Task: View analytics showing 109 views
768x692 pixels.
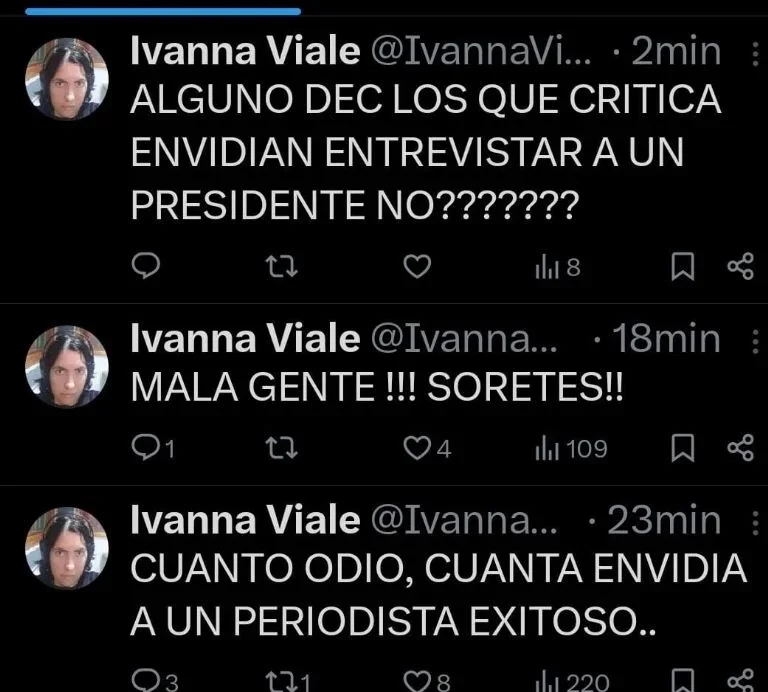Action: 571,449
